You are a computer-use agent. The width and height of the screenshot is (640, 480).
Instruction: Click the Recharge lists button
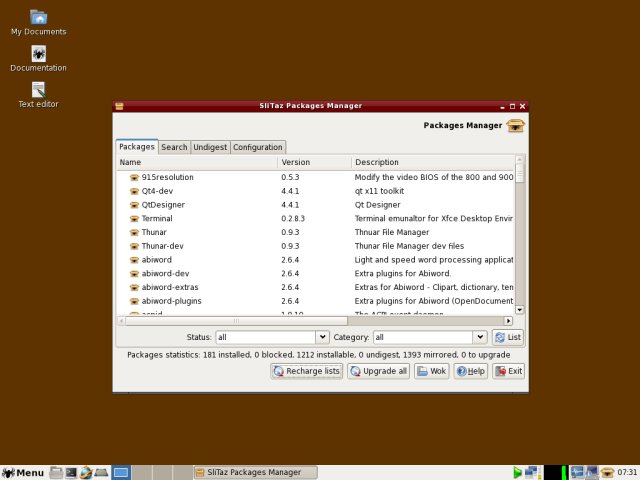[307, 371]
